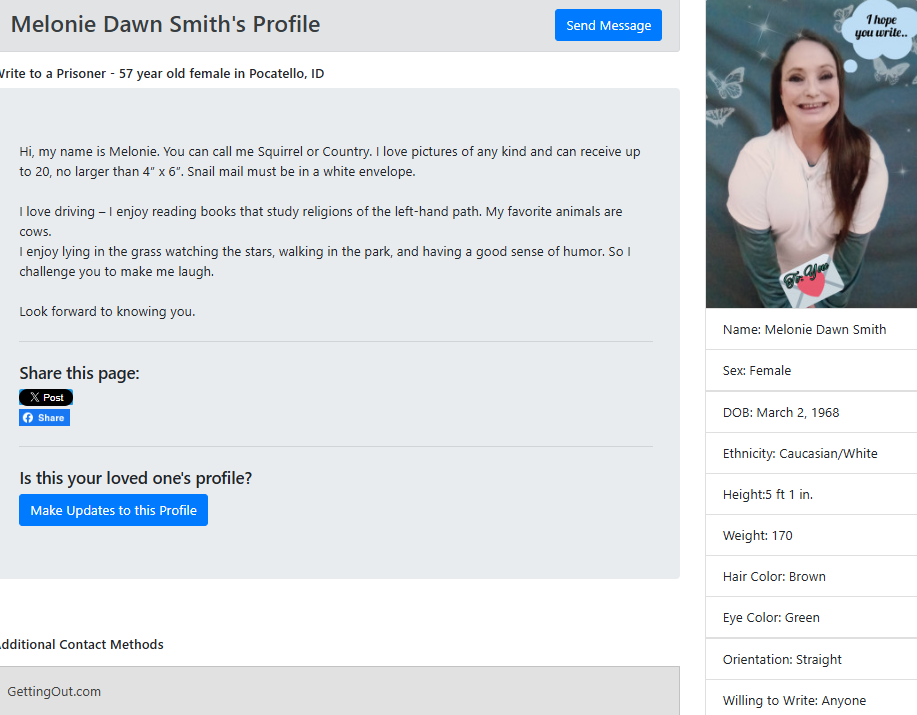This screenshot has width=917, height=715.
Task: Click the Send Message button
Action: click(608, 25)
